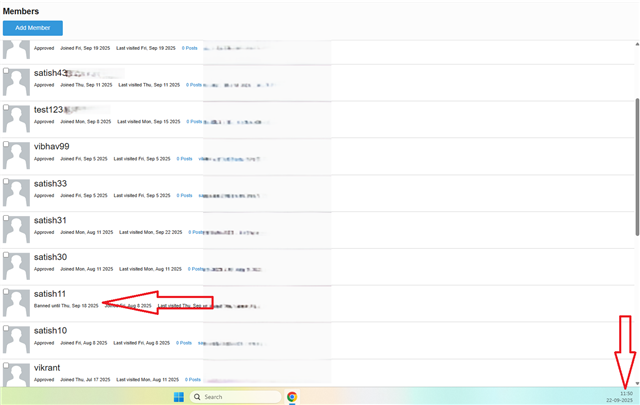Tick the checkbox for satish11

(x=6, y=293)
